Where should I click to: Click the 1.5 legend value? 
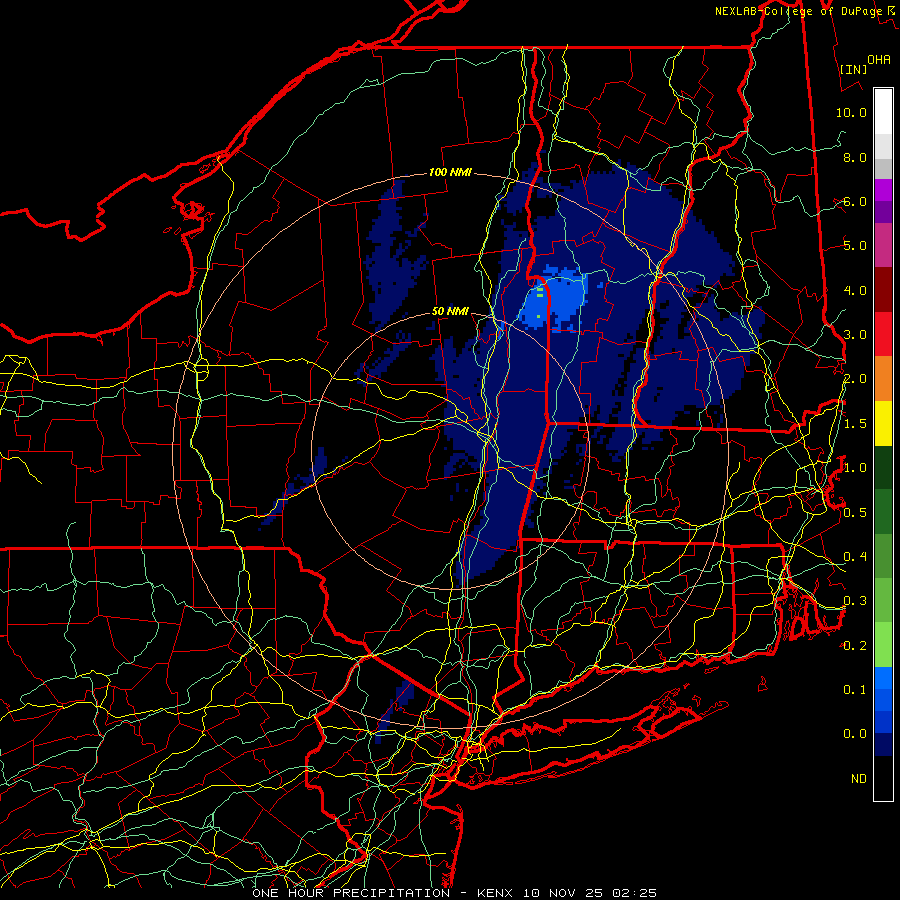(x=855, y=424)
